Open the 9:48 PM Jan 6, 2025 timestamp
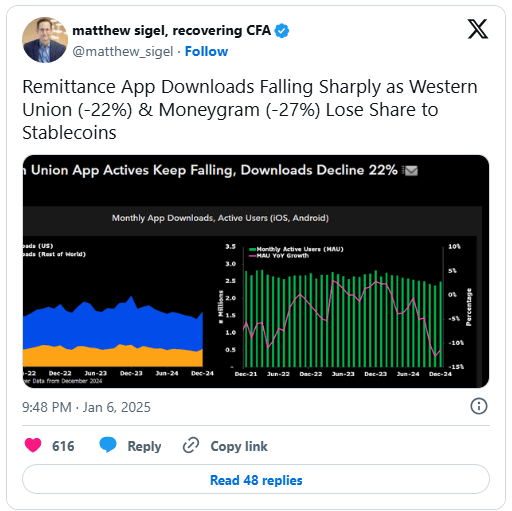Screen dimensions: 512x511 pos(86,407)
